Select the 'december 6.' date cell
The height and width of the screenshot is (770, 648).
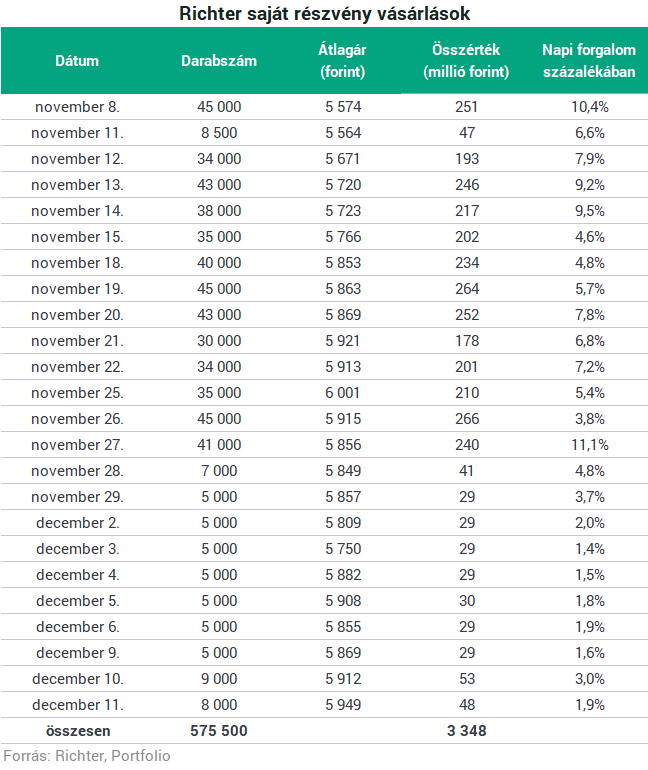78,628
